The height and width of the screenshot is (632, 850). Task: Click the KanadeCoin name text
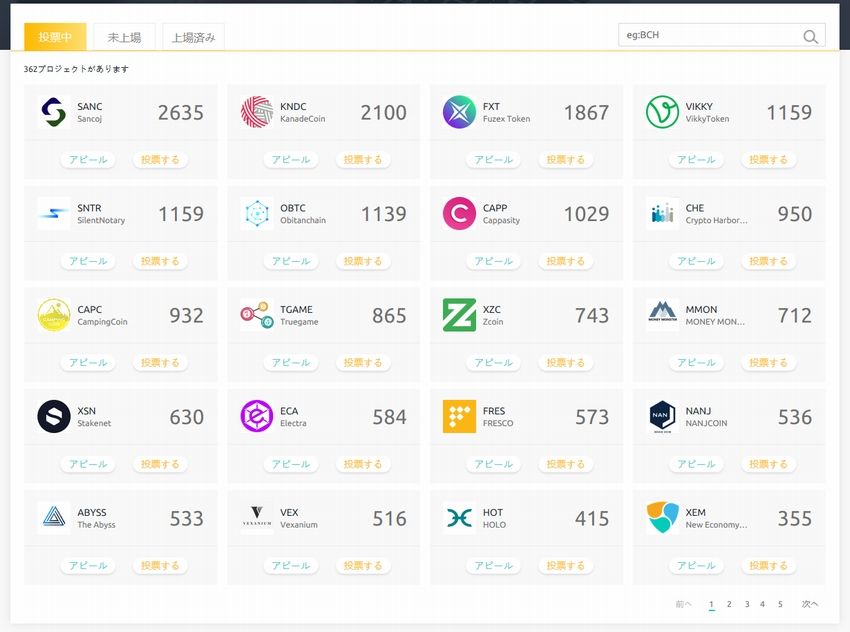pos(302,119)
